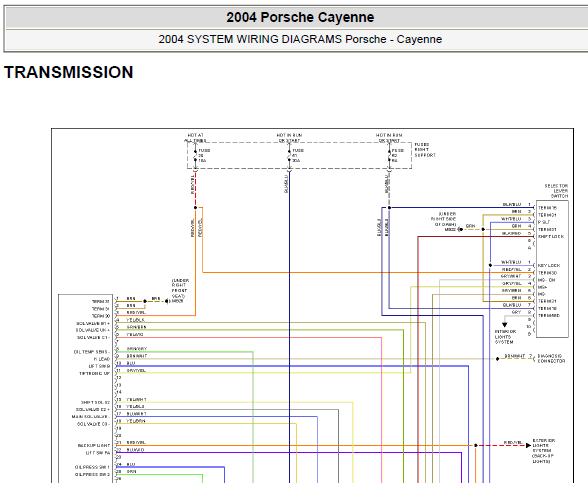
Task: Select the SOL VALVE C1 - label
Action: 93,338
